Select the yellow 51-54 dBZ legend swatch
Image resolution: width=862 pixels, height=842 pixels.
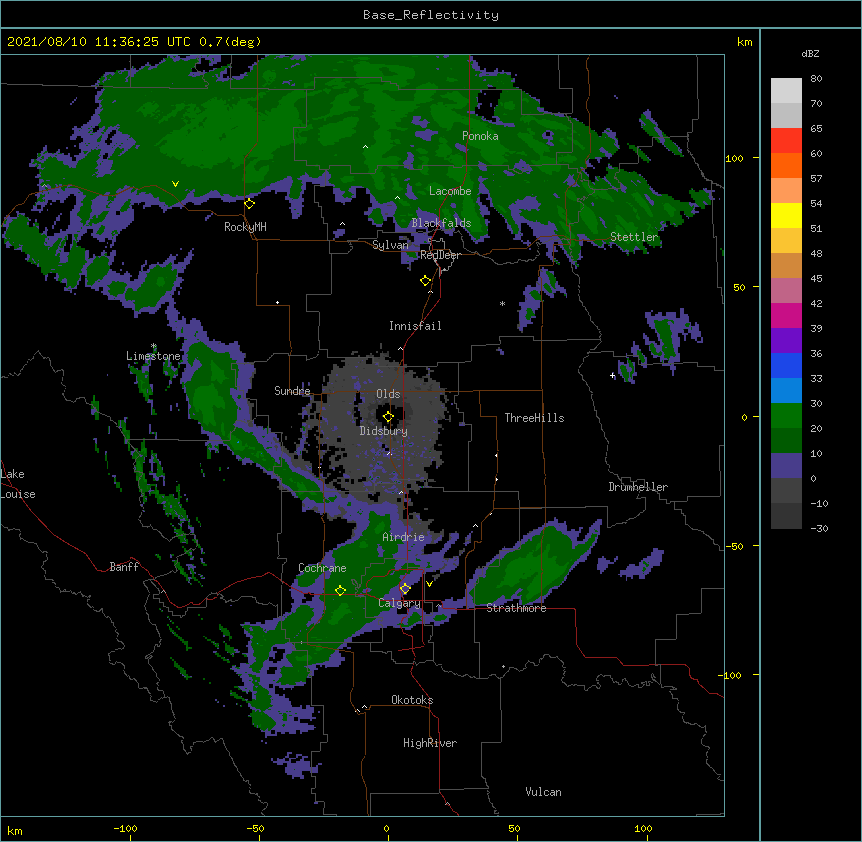[x=786, y=215]
